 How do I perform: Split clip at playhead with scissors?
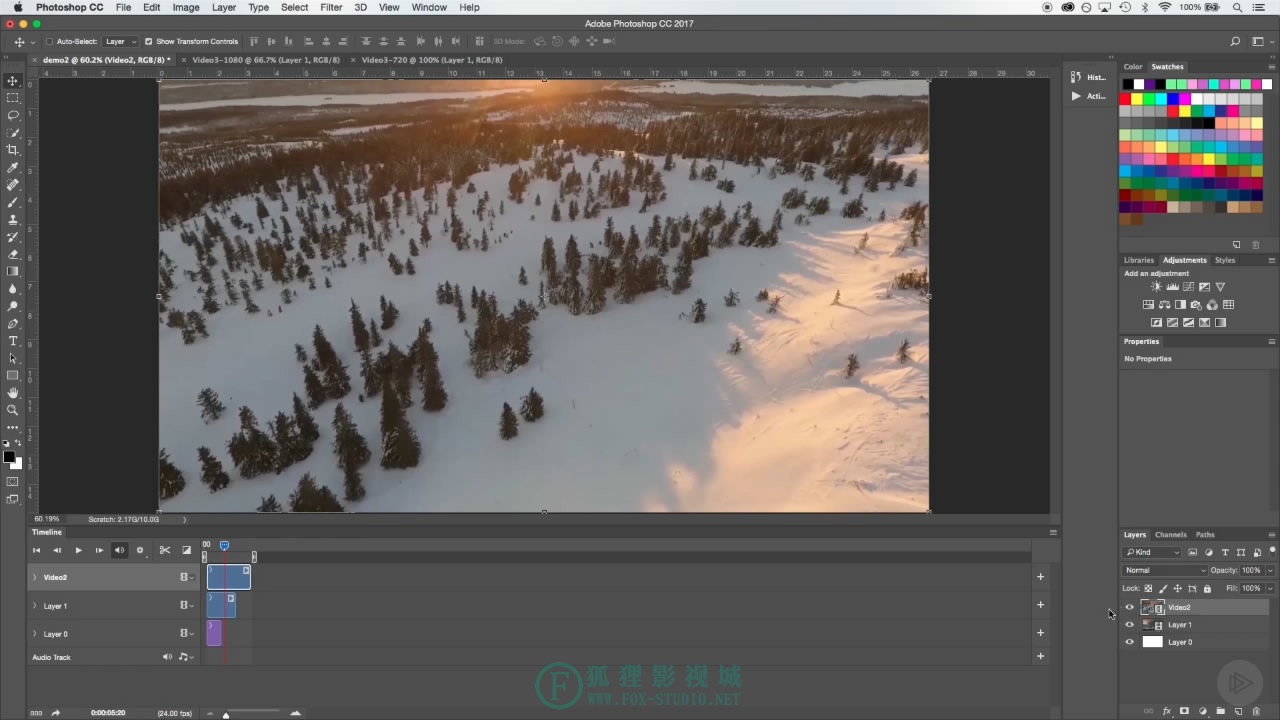point(165,550)
